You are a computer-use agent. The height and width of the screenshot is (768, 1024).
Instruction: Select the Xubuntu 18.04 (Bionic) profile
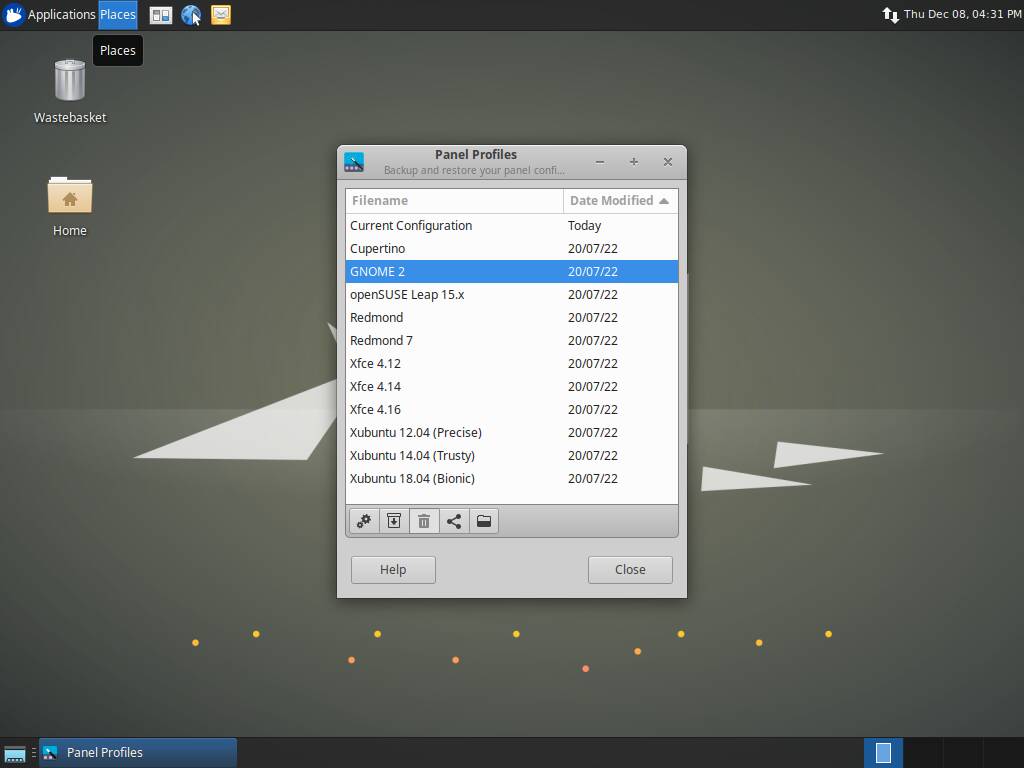pyautogui.click(x=511, y=479)
